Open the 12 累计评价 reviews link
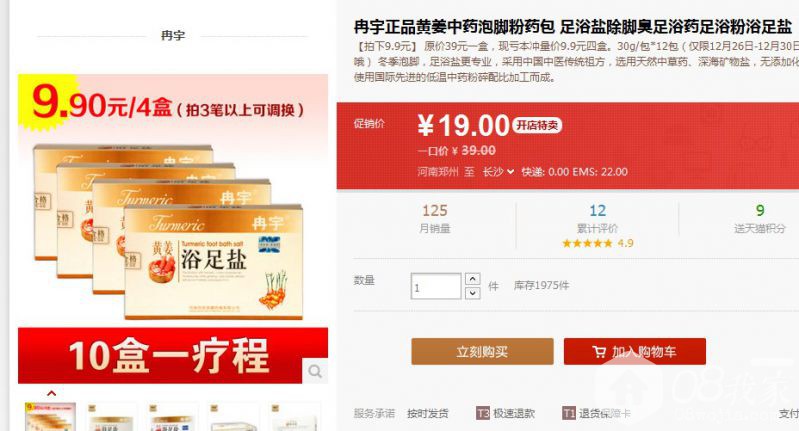Viewport: 799px width, 431px height. tap(597, 219)
